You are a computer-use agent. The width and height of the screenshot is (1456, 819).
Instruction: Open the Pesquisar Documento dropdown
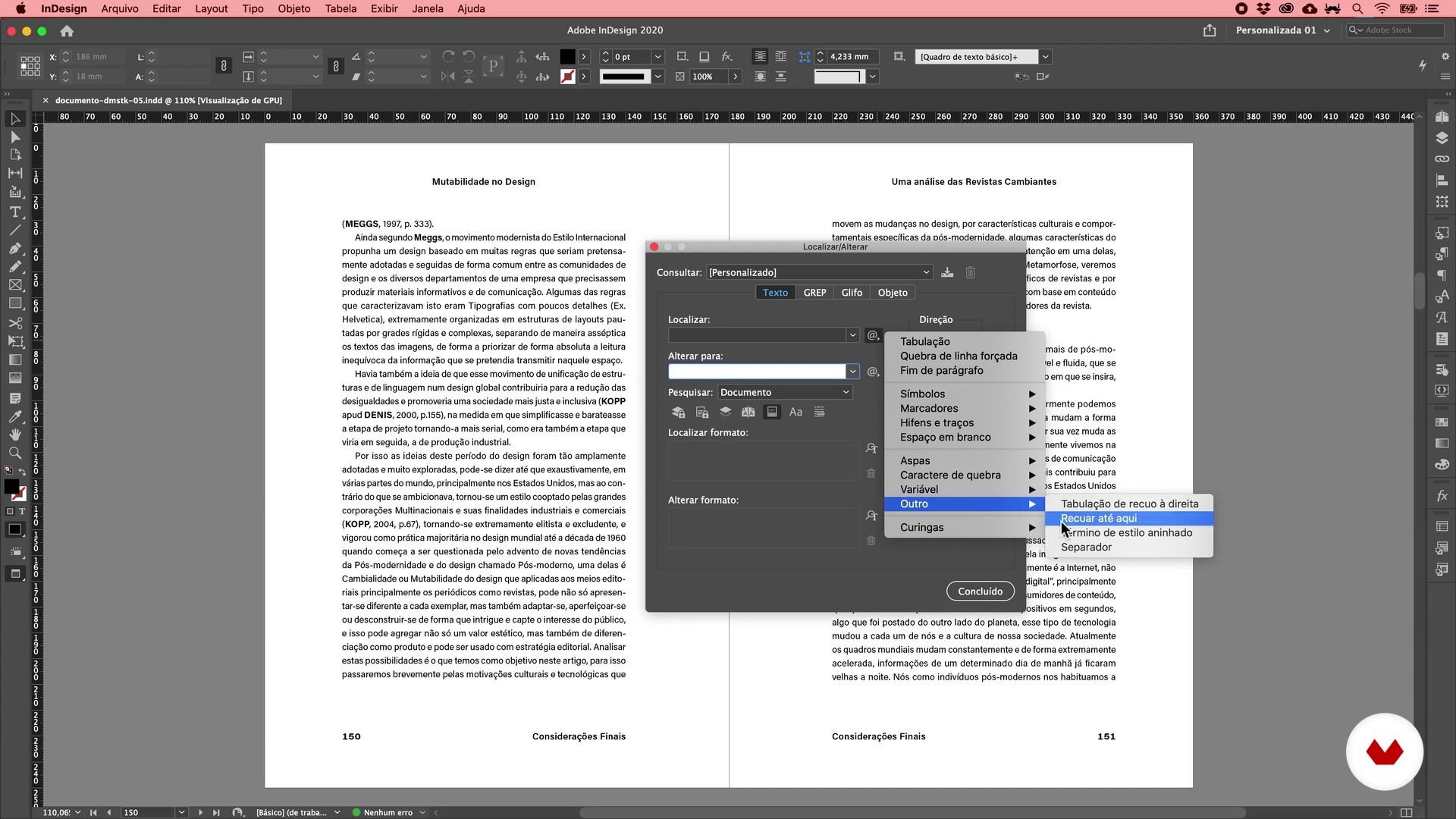(785, 392)
